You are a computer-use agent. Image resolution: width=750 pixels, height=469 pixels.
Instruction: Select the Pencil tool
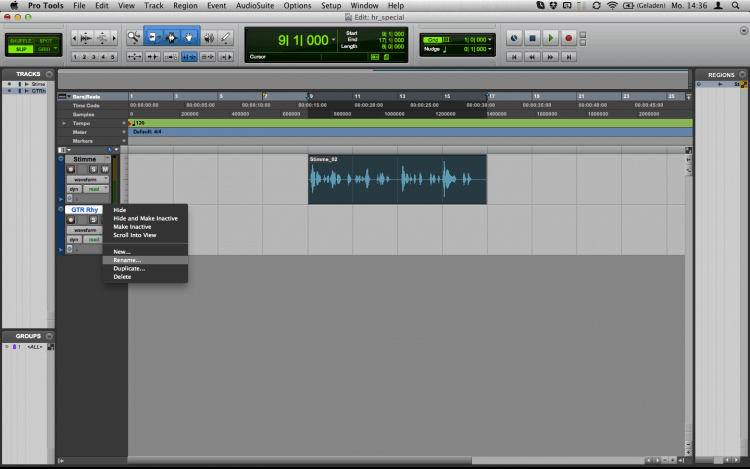tap(226, 37)
